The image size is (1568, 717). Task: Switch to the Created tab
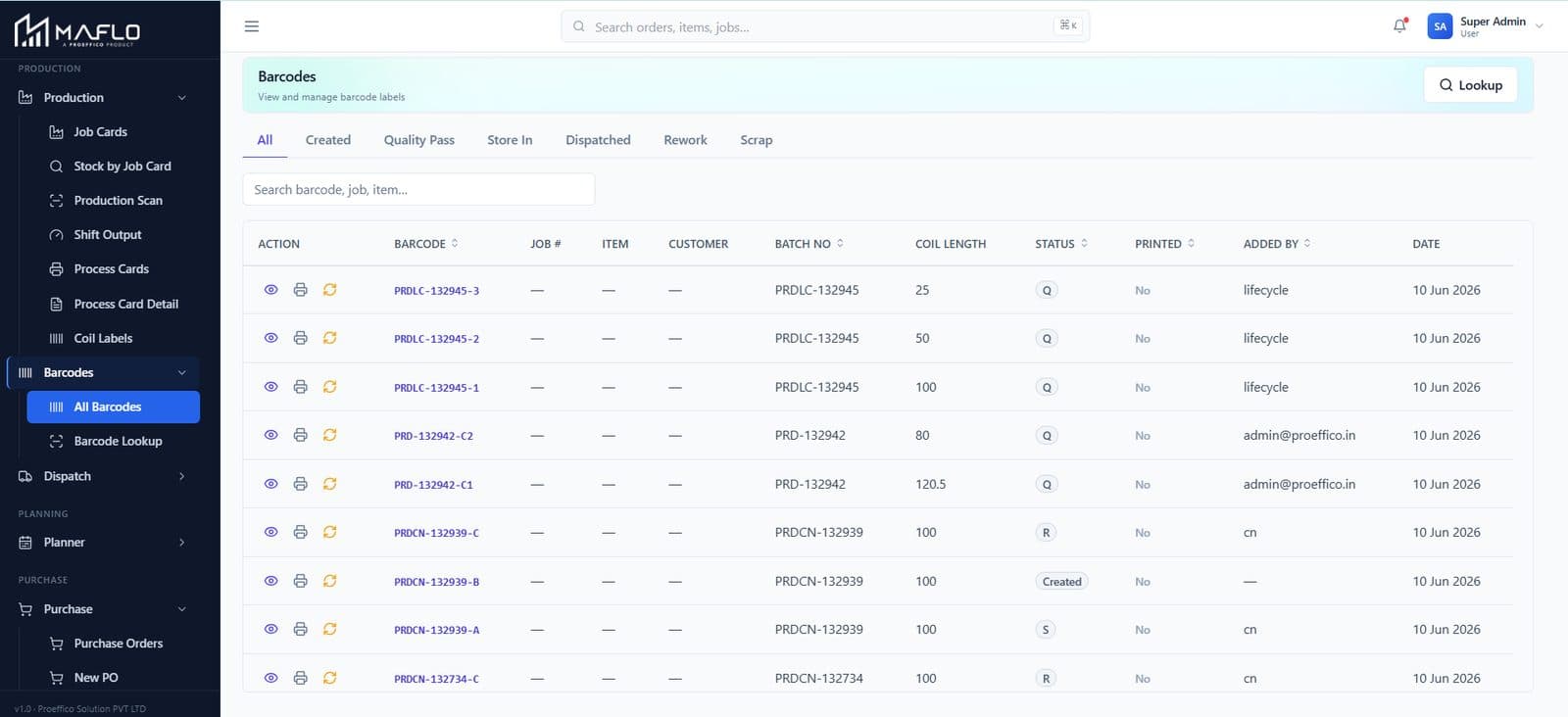point(328,140)
